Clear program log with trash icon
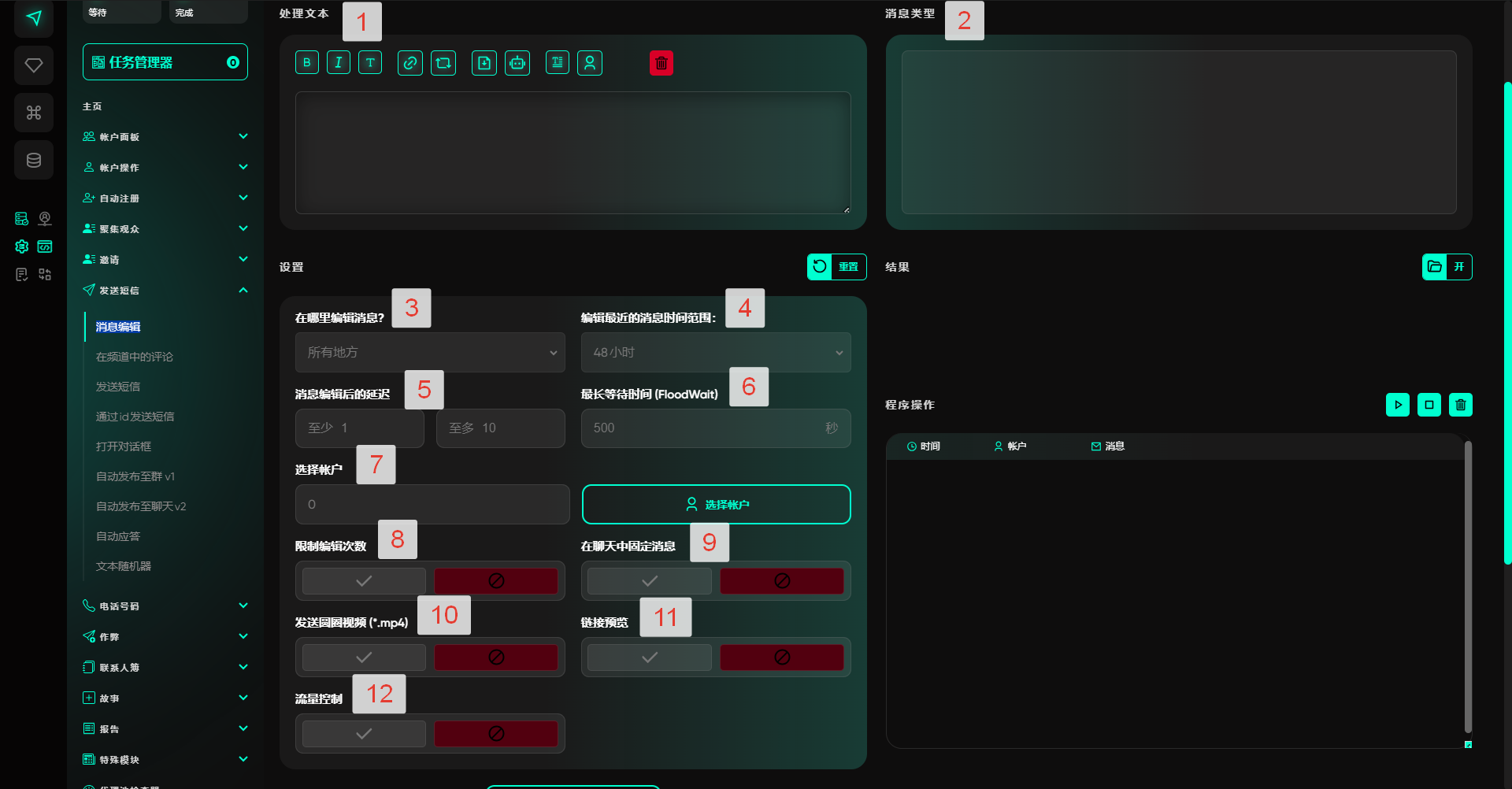 (1460, 405)
